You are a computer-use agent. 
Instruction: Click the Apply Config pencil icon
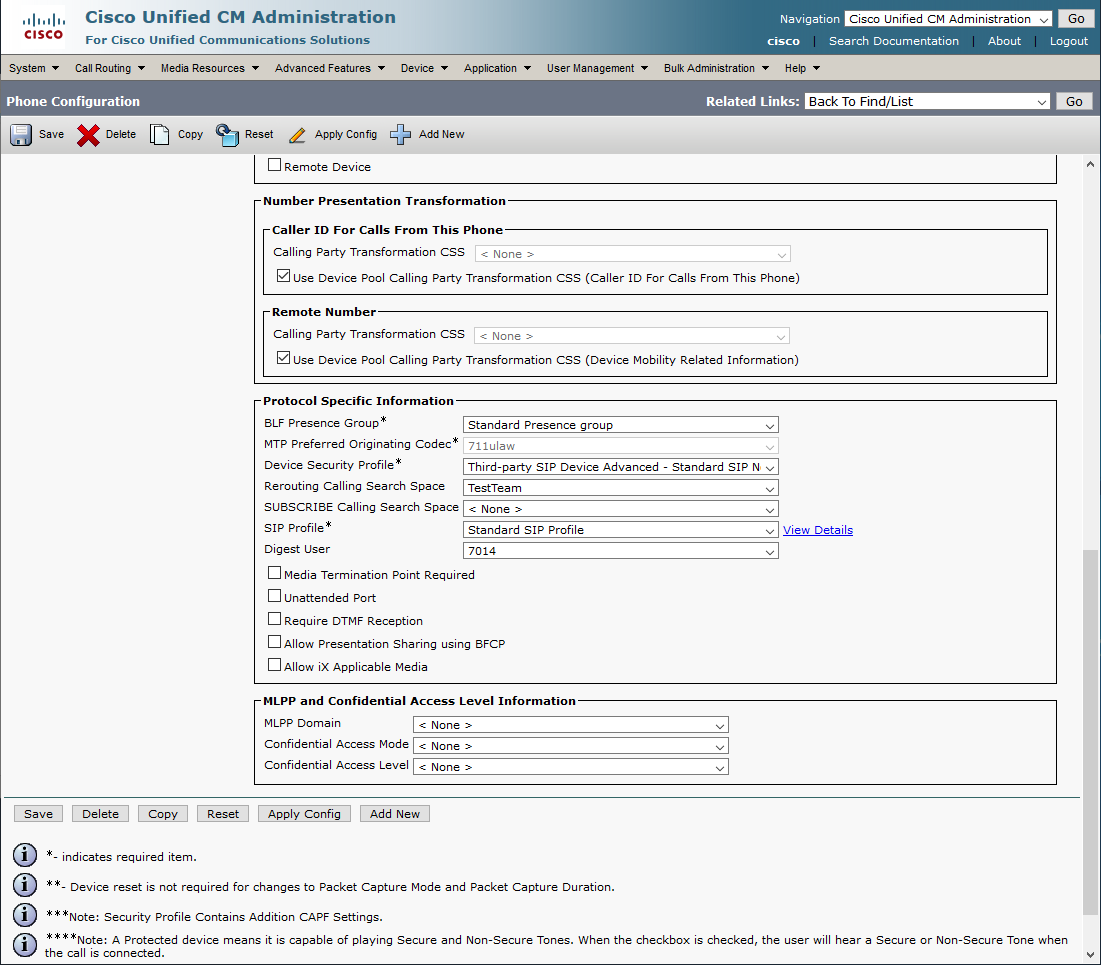(x=297, y=135)
